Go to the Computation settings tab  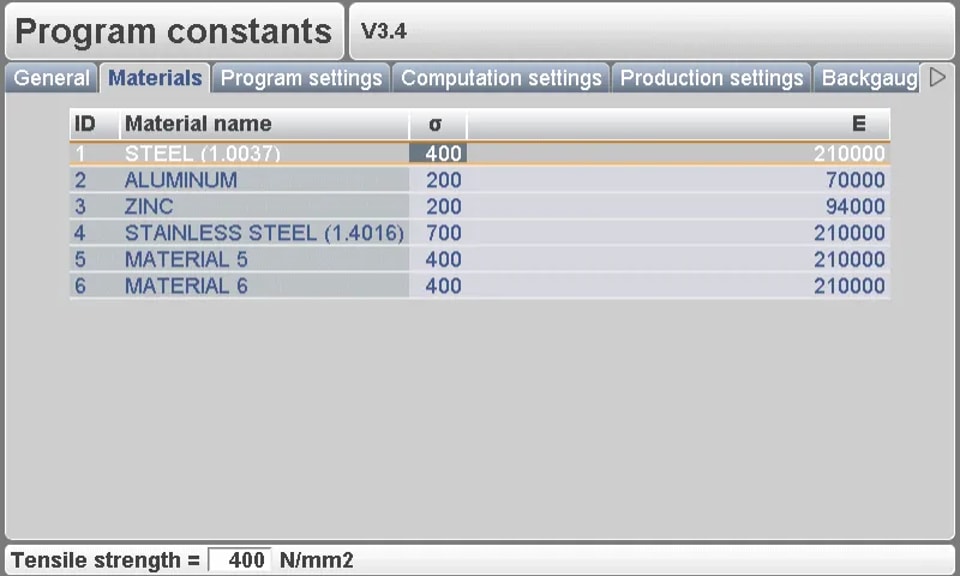501,78
